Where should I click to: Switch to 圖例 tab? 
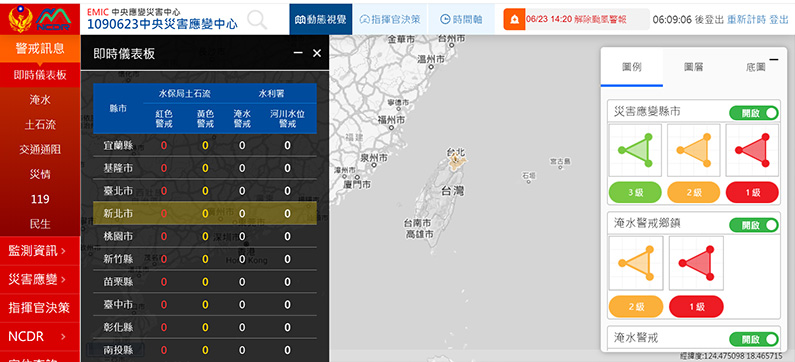coord(631,67)
